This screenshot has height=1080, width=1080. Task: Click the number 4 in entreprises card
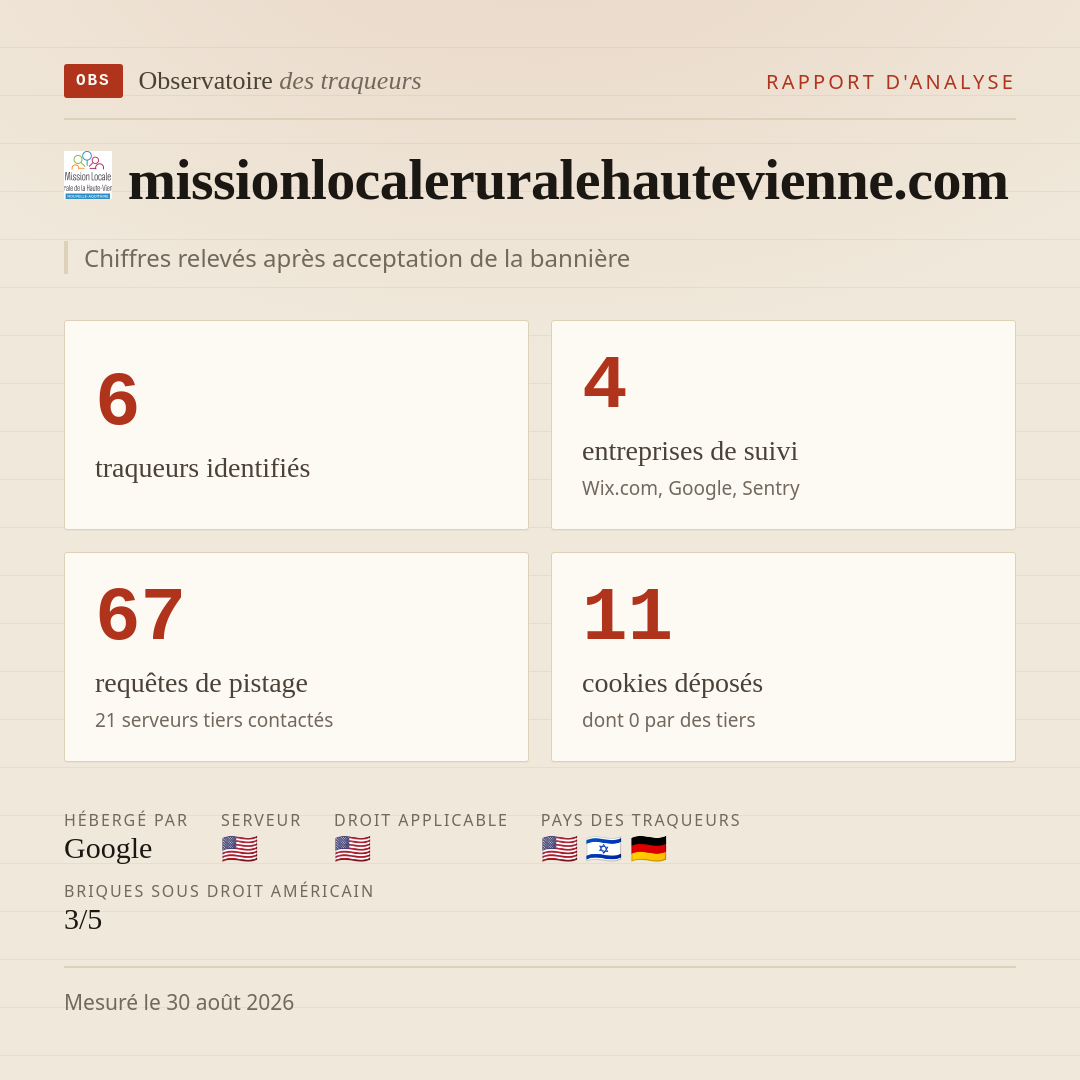605,382
